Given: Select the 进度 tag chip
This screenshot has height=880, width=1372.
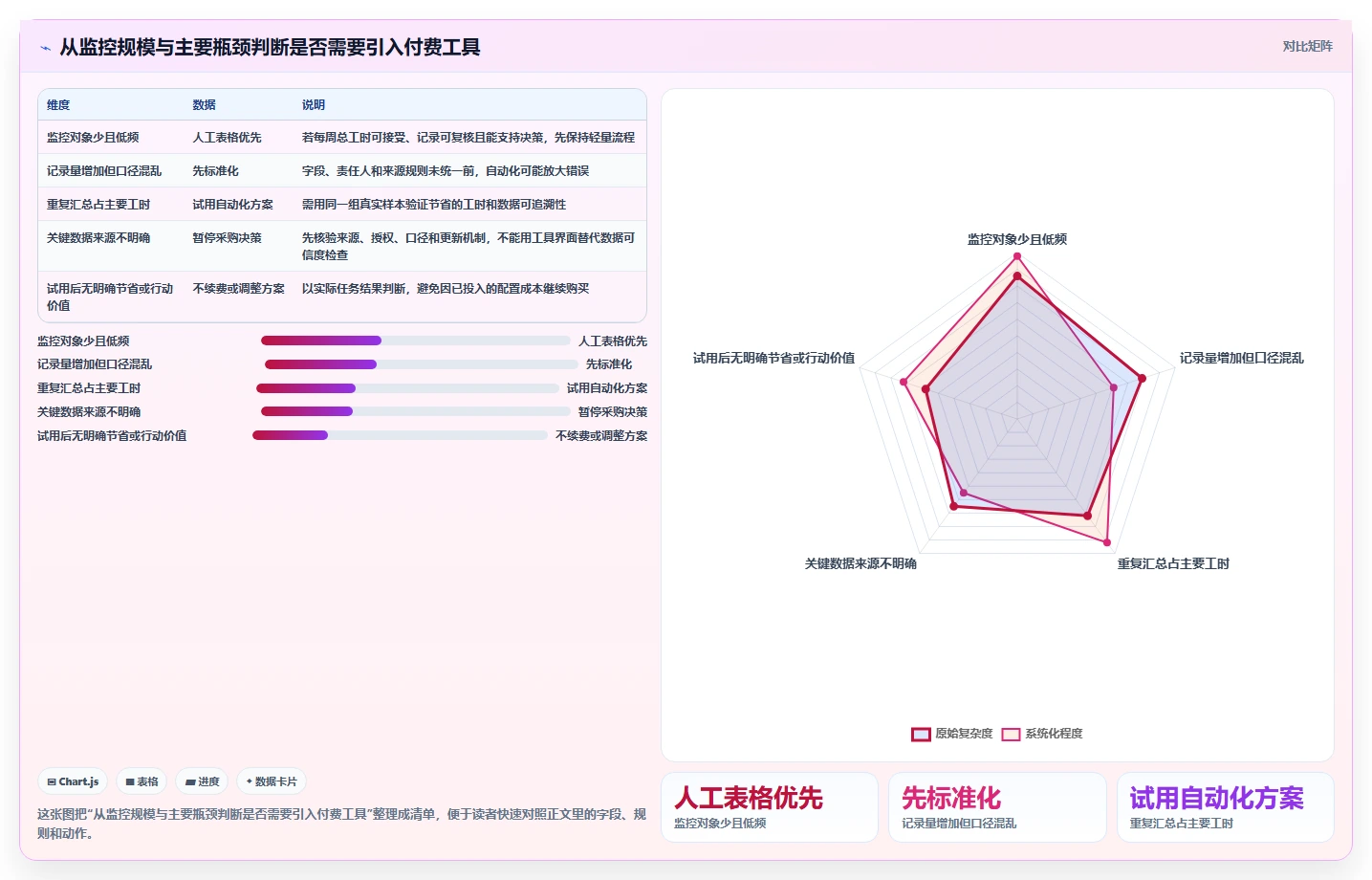Looking at the screenshot, I should coord(202,781).
